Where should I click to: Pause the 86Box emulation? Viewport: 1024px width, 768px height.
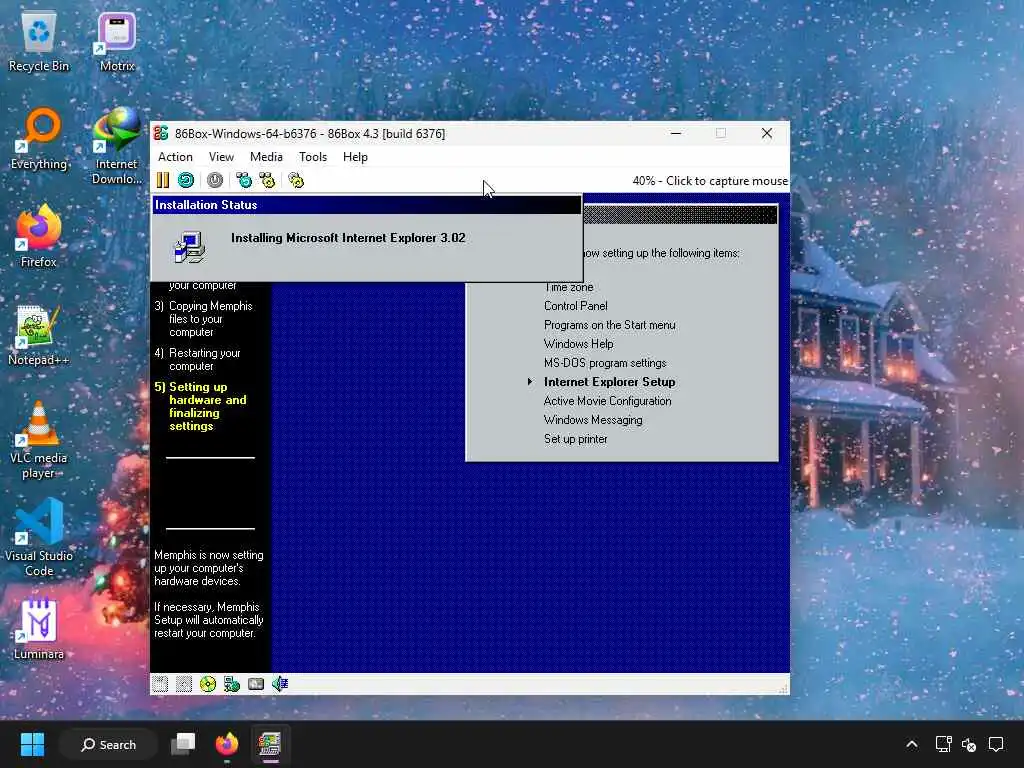[163, 180]
